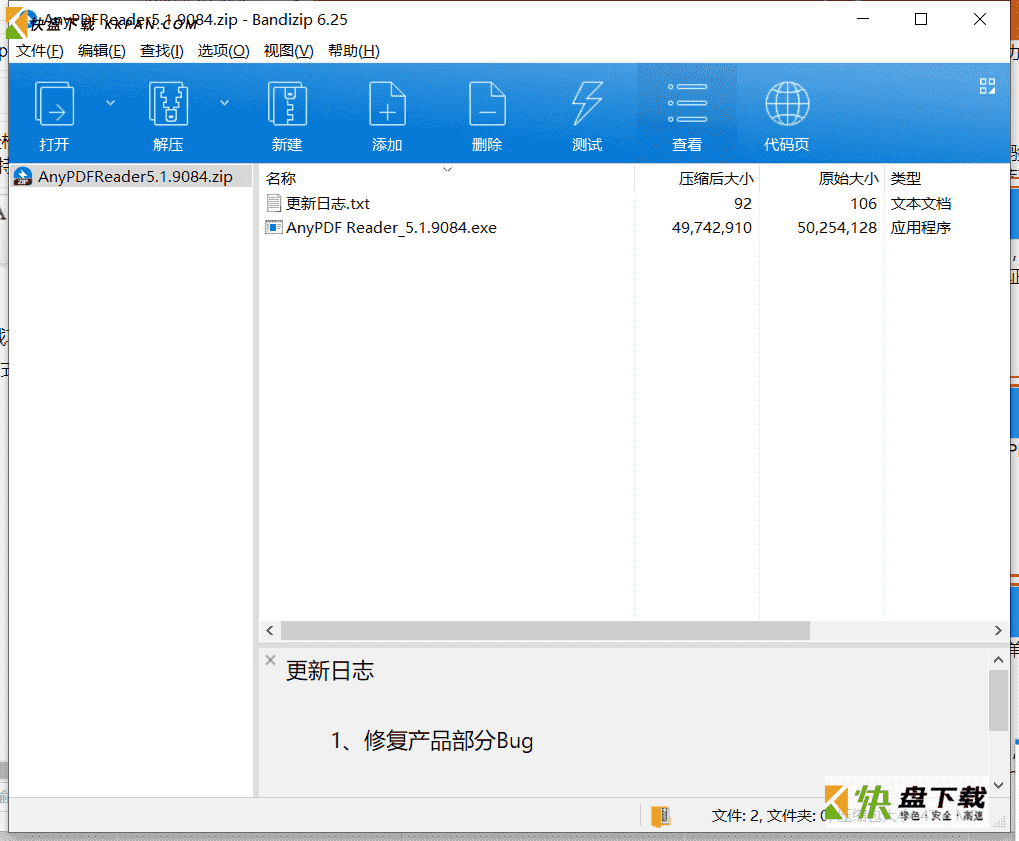Click the Open (打开) archive toolbar icon
This screenshot has width=1019, height=841.
54,104
